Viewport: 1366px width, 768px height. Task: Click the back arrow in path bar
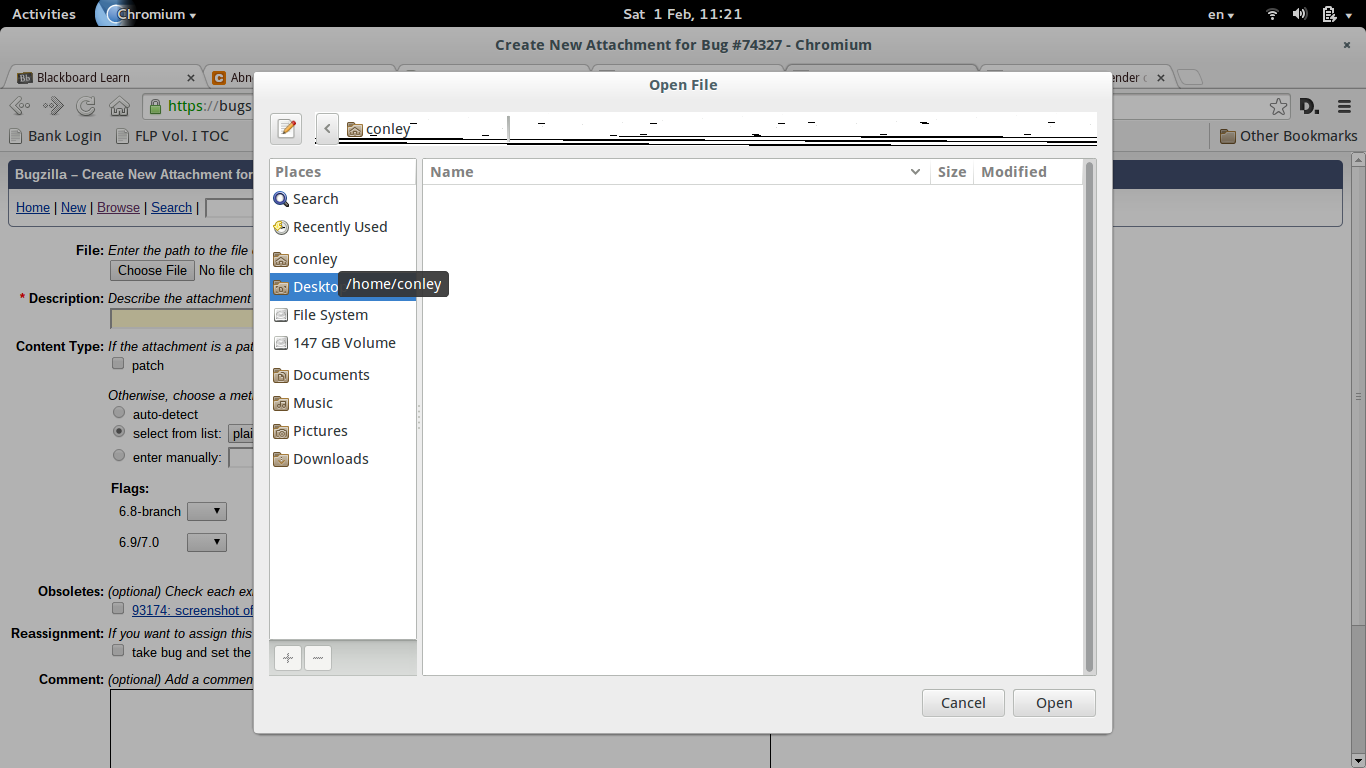pos(327,128)
